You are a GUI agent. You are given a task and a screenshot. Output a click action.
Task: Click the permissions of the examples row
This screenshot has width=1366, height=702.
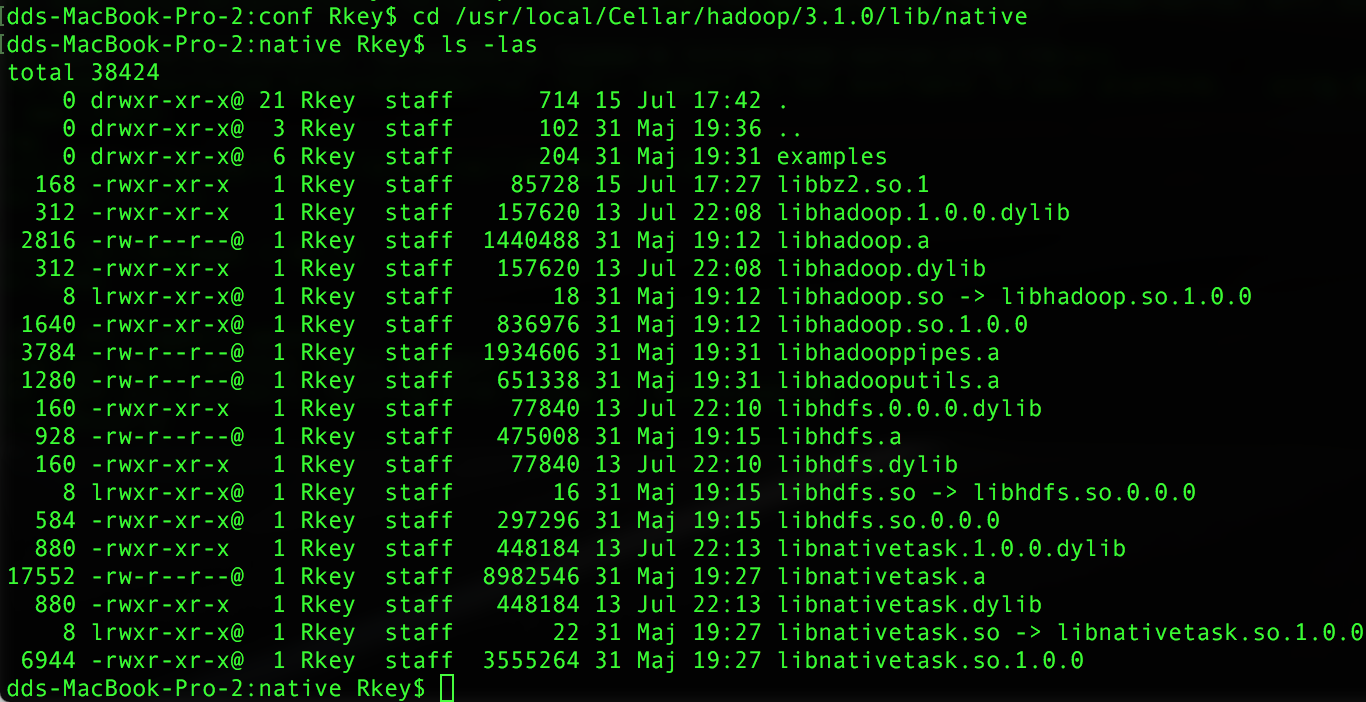click(167, 157)
